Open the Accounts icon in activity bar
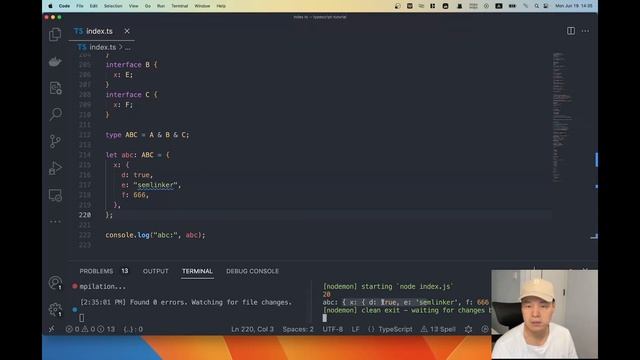The width and height of the screenshot is (640, 360). [55, 283]
